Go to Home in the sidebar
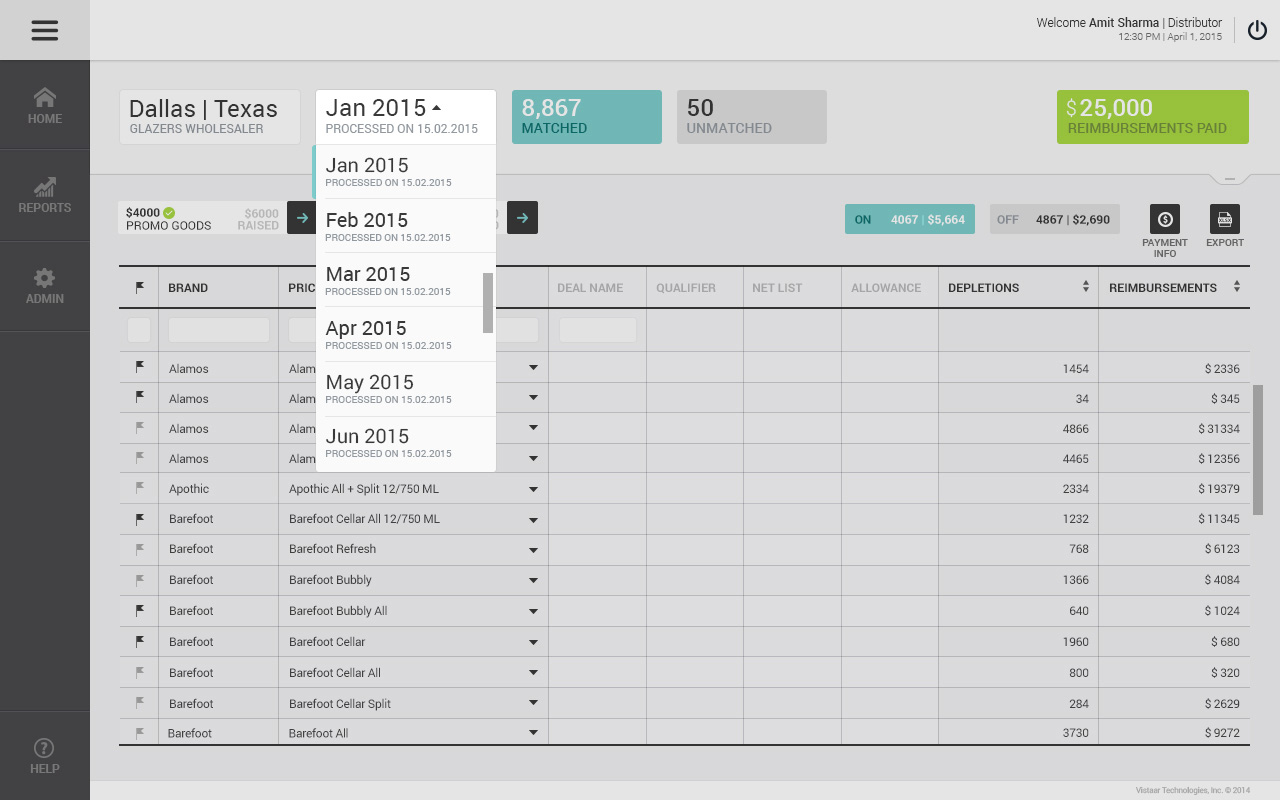 (x=44, y=105)
